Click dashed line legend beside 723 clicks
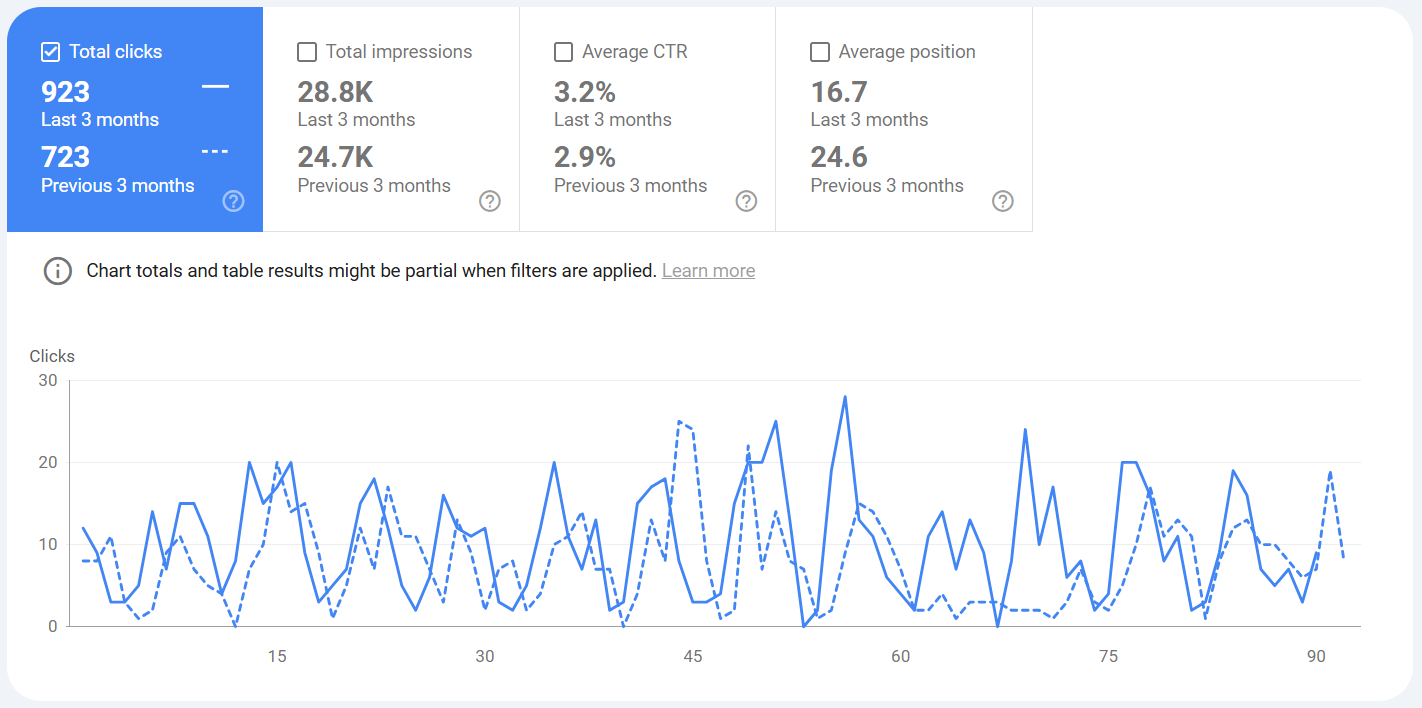Viewport: 1422px width, 708px height. pyautogui.click(x=216, y=152)
